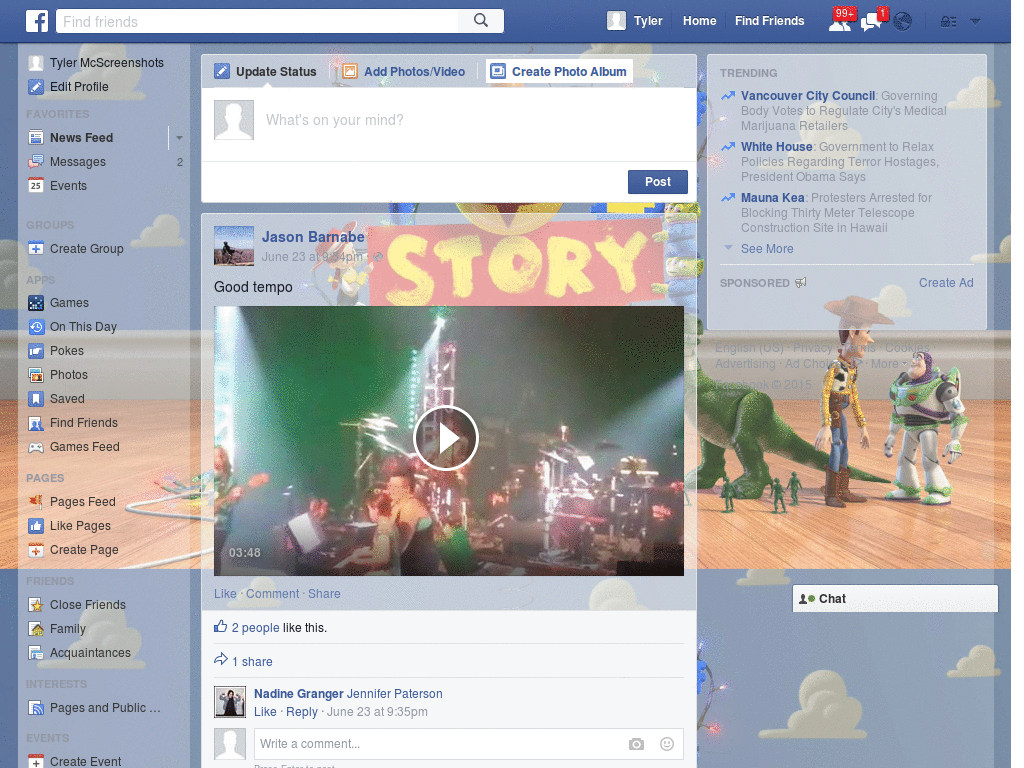
Task: Click Reply on Nadine Granger's comment
Action: 302,712
